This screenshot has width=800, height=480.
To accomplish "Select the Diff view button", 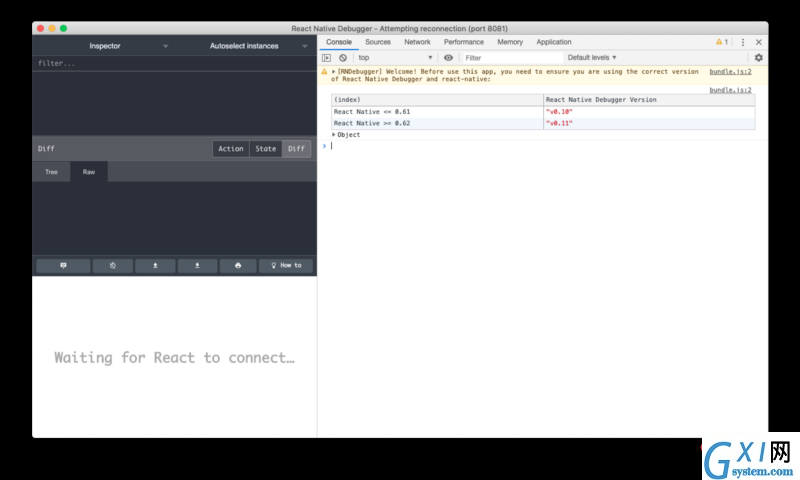I will tap(296, 148).
